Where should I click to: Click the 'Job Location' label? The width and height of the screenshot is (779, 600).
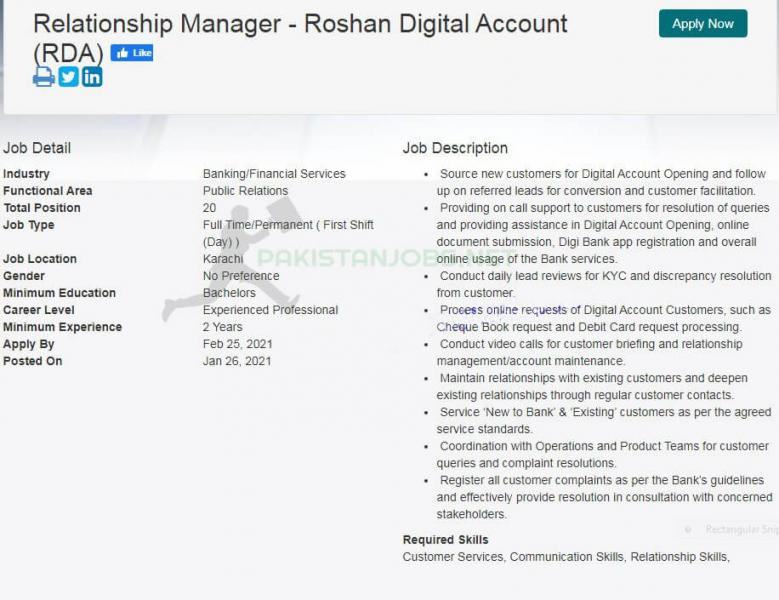point(40,259)
